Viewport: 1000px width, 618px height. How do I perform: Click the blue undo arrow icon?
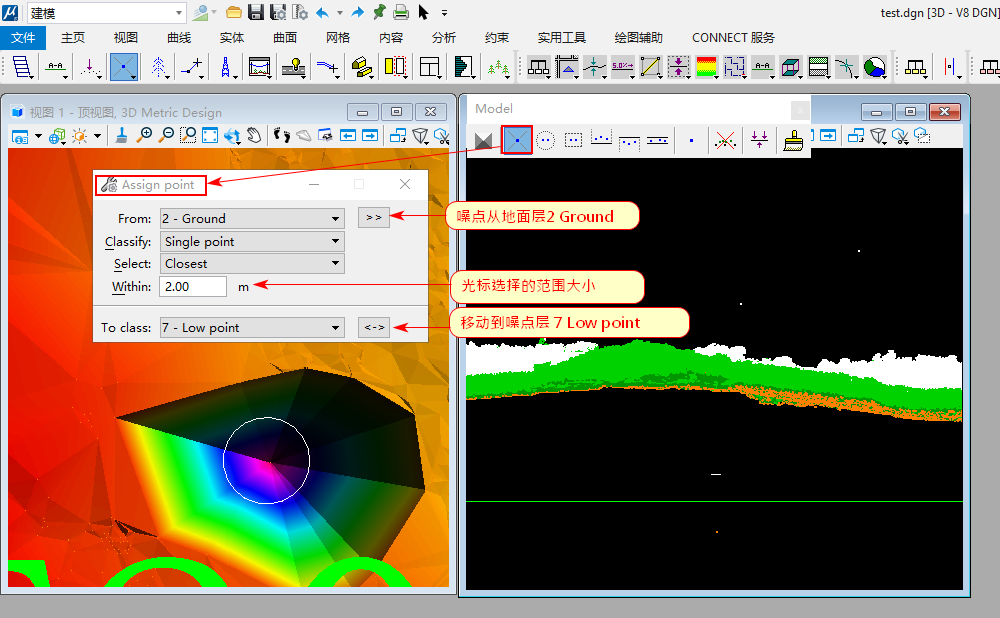pos(322,13)
